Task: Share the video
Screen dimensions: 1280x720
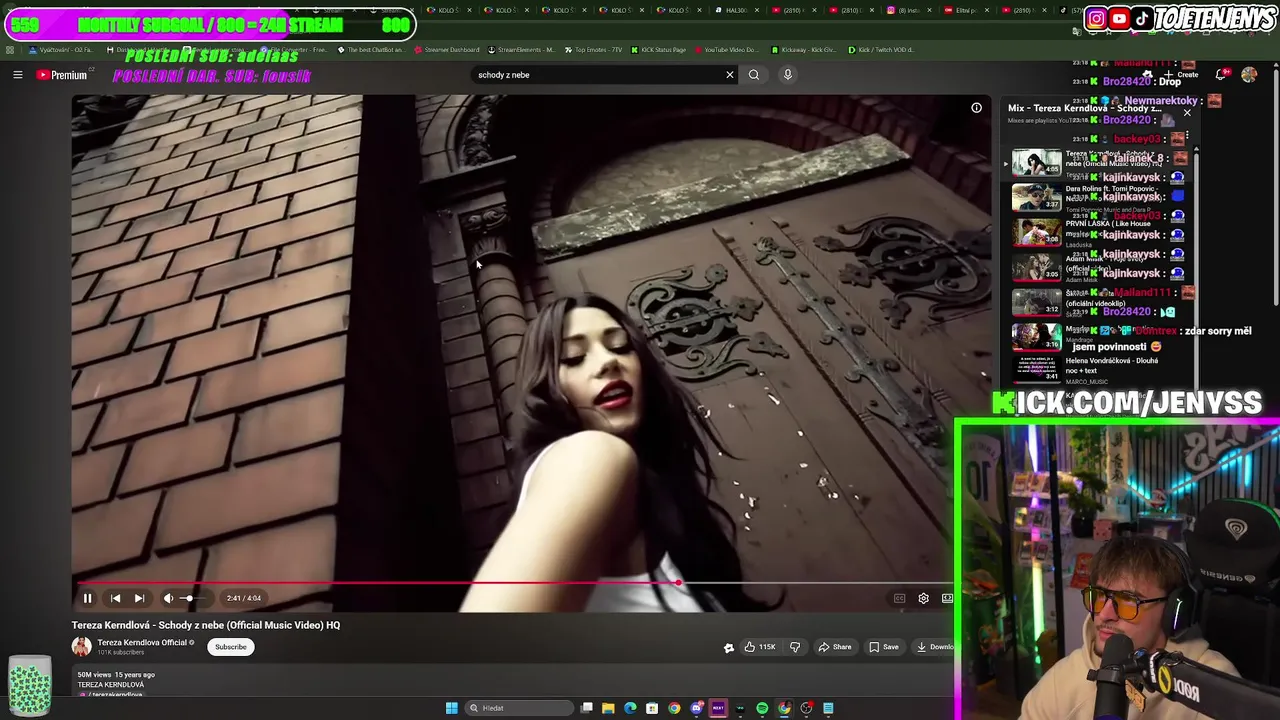Action: pos(835,647)
